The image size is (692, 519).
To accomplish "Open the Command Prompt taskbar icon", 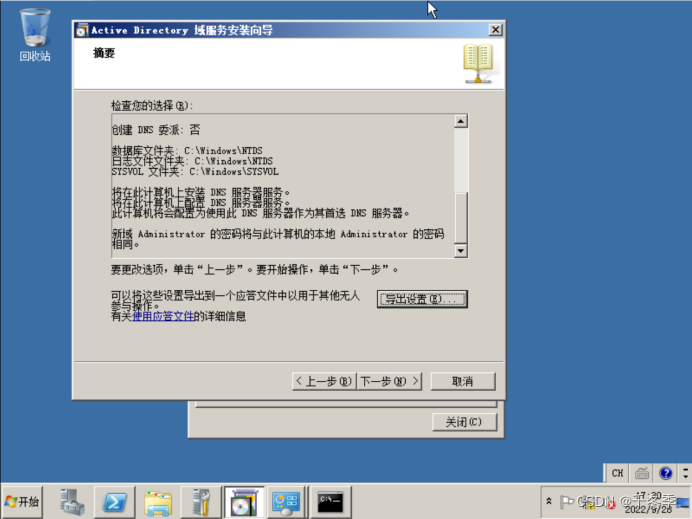I will tap(330, 502).
